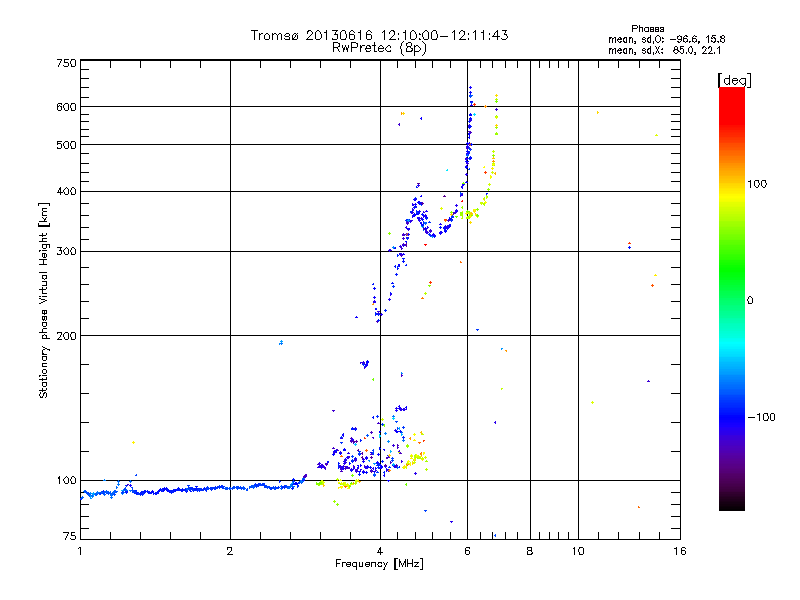Click the y-axis tick label '400'
The height and width of the screenshot is (600, 800).
[x=66, y=192]
